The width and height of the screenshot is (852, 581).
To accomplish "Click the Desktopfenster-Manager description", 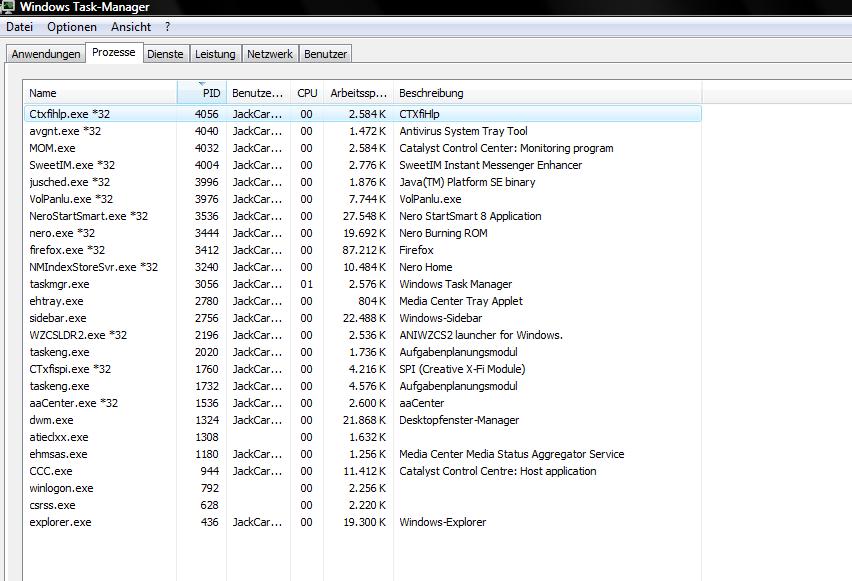I will point(459,420).
